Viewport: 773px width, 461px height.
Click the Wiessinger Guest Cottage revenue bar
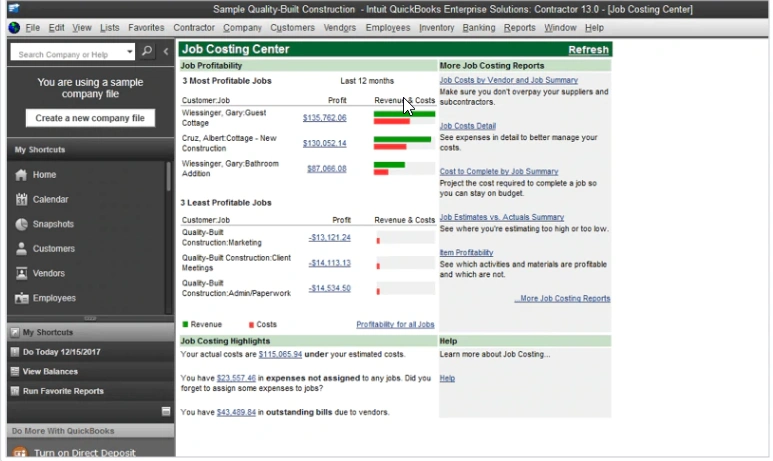point(404,114)
